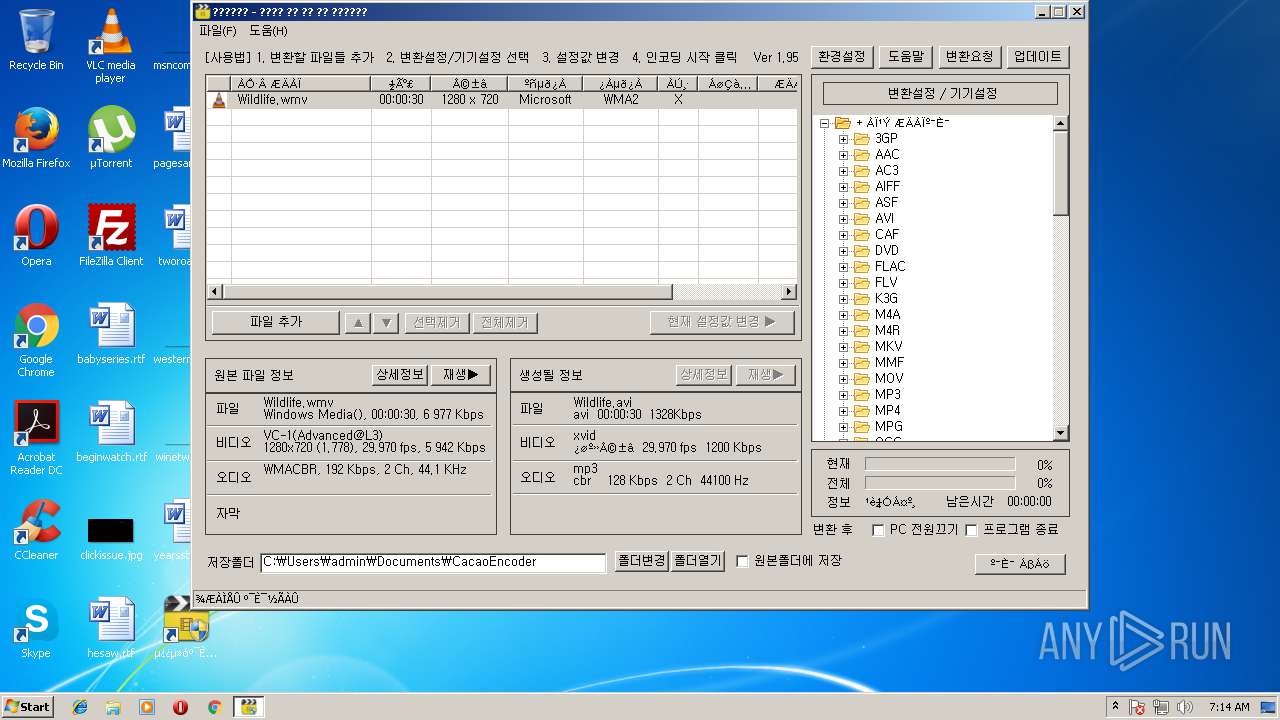Open the 도움말(H) menu
This screenshot has width=1280, height=720.
pyautogui.click(x=268, y=31)
